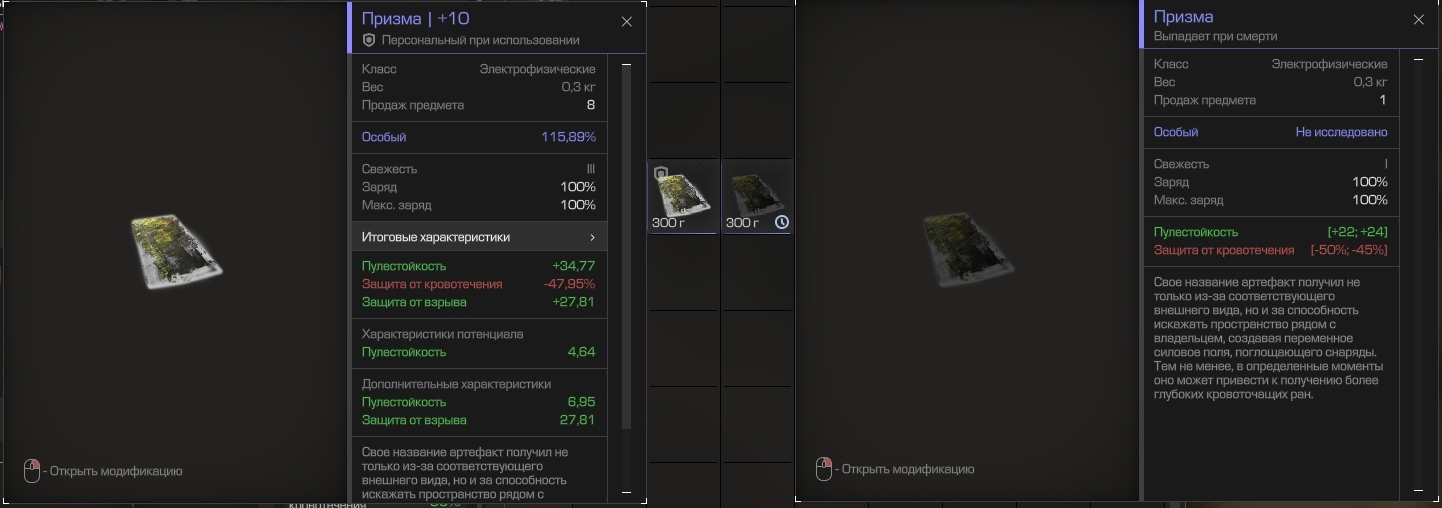Select the first 300 г Призма inventory slot

click(x=682, y=196)
